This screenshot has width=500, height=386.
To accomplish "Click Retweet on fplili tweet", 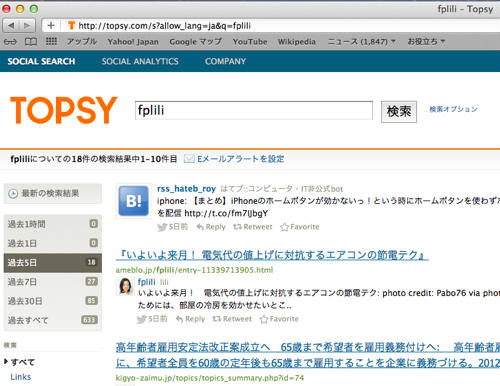I will 232,319.
